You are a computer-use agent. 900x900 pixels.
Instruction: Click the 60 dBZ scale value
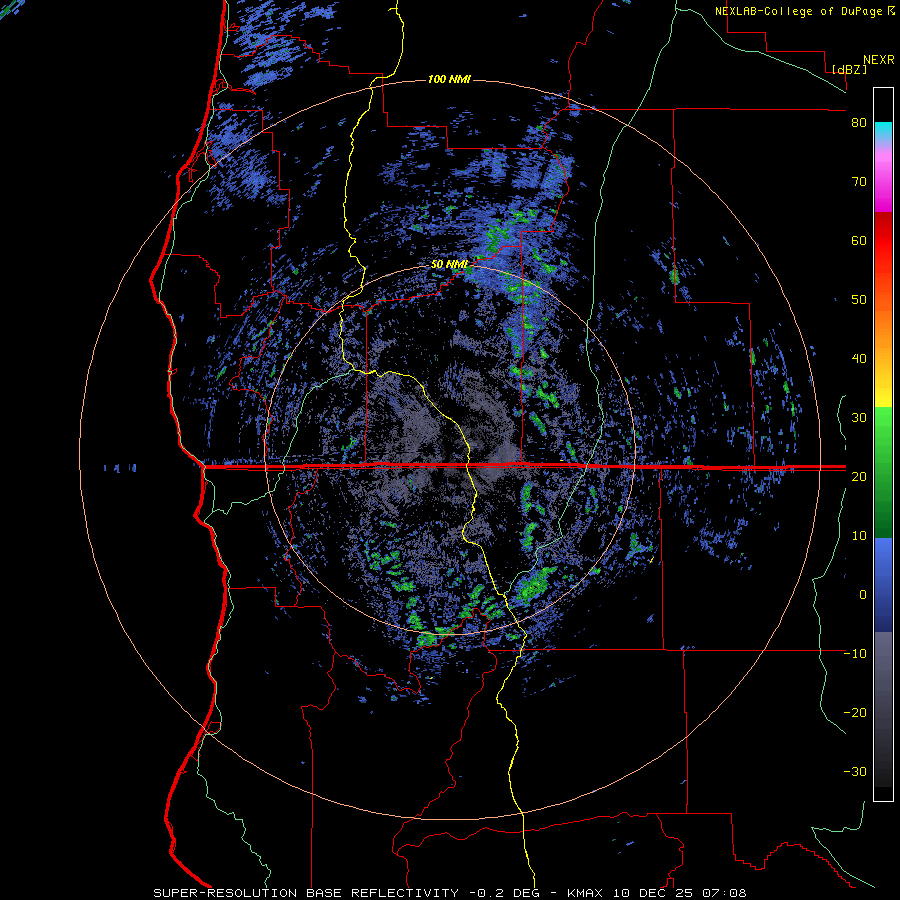point(859,241)
